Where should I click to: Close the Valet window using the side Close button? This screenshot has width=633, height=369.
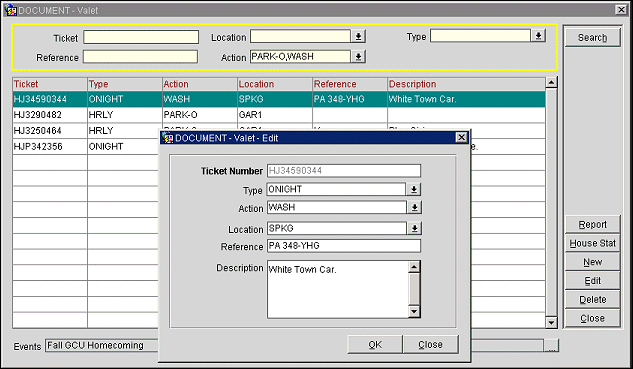point(592,318)
